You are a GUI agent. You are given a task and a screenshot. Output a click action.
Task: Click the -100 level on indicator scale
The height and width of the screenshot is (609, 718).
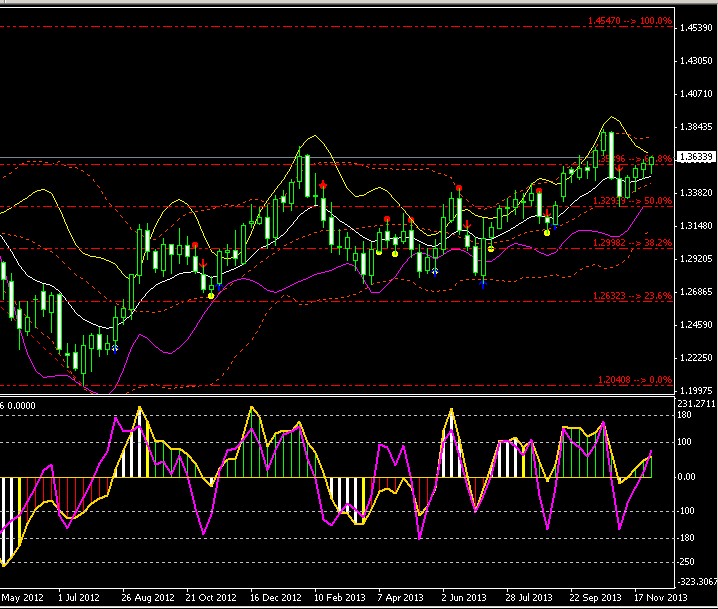pos(685,511)
